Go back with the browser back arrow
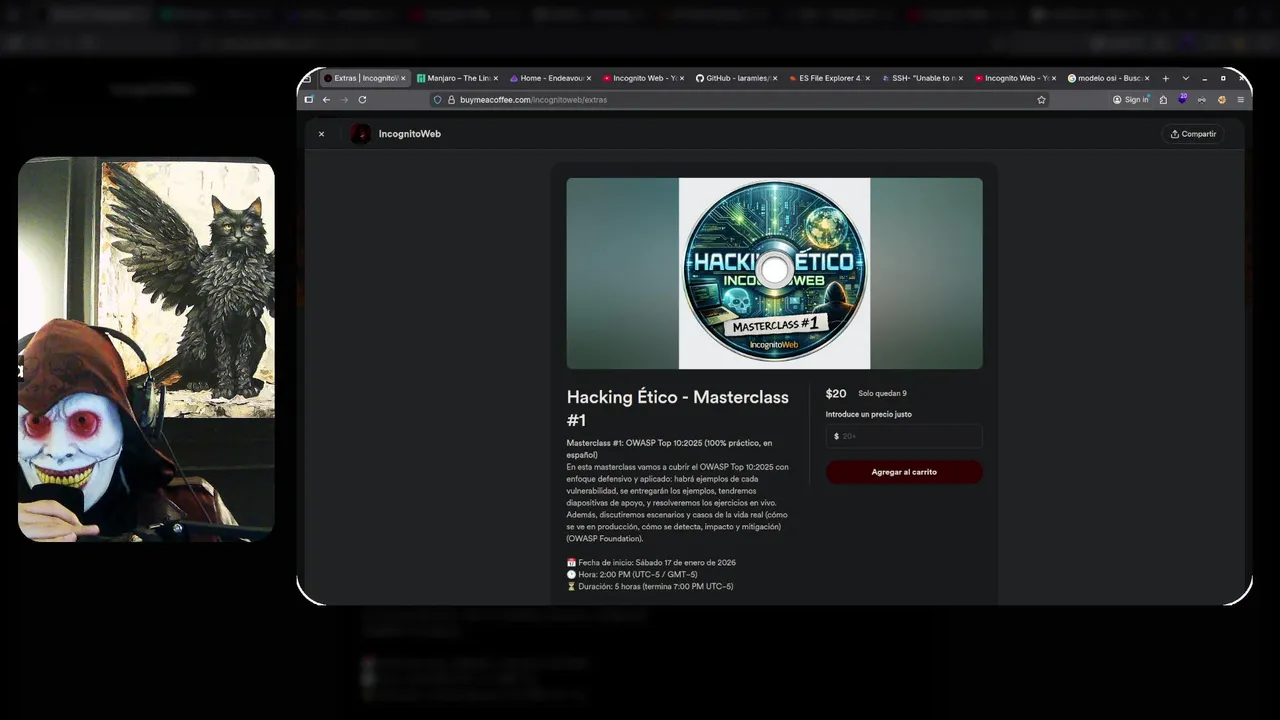The width and height of the screenshot is (1280, 720). [326, 100]
